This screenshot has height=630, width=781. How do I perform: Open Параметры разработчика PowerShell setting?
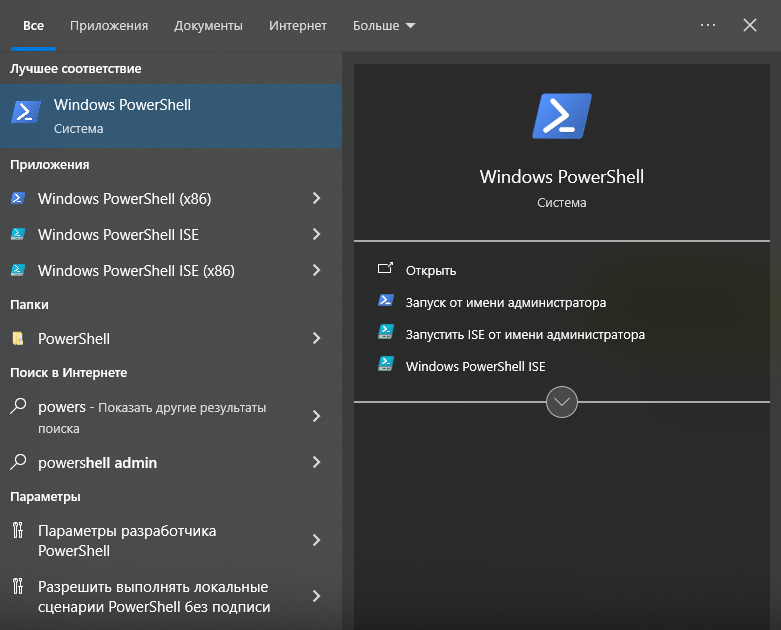click(x=171, y=540)
